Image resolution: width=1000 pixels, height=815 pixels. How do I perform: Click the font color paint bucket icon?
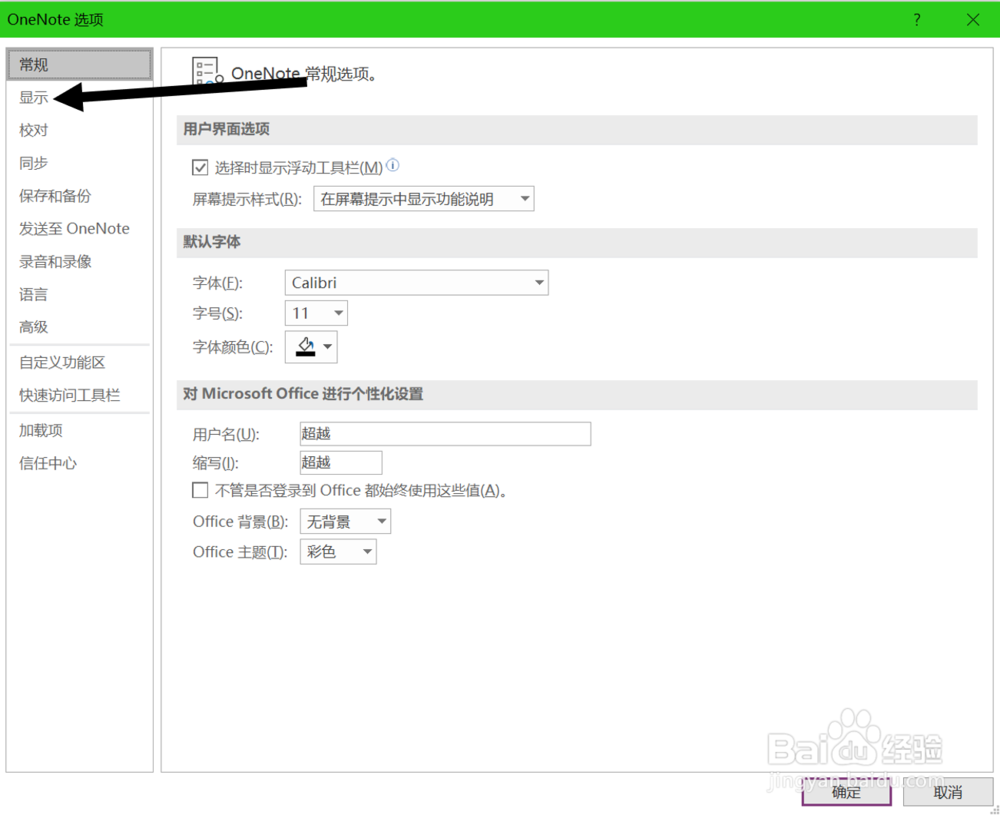pyautogui.click(x=305, y=347)
